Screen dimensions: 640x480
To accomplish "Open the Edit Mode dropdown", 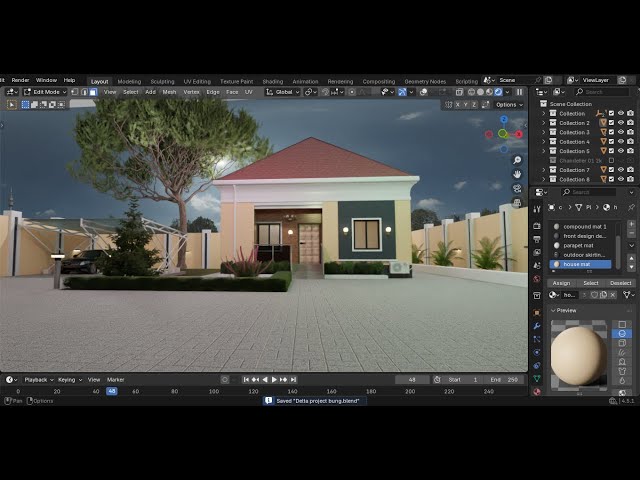I will (45, 92).
